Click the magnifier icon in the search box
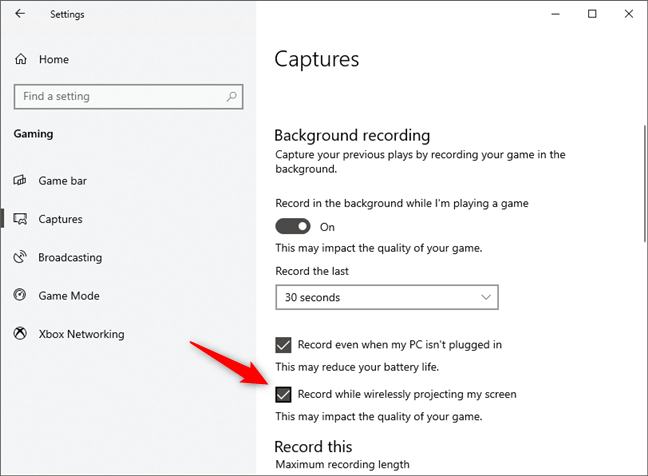Viewport: 648px width, 476px height. (231, 97)
